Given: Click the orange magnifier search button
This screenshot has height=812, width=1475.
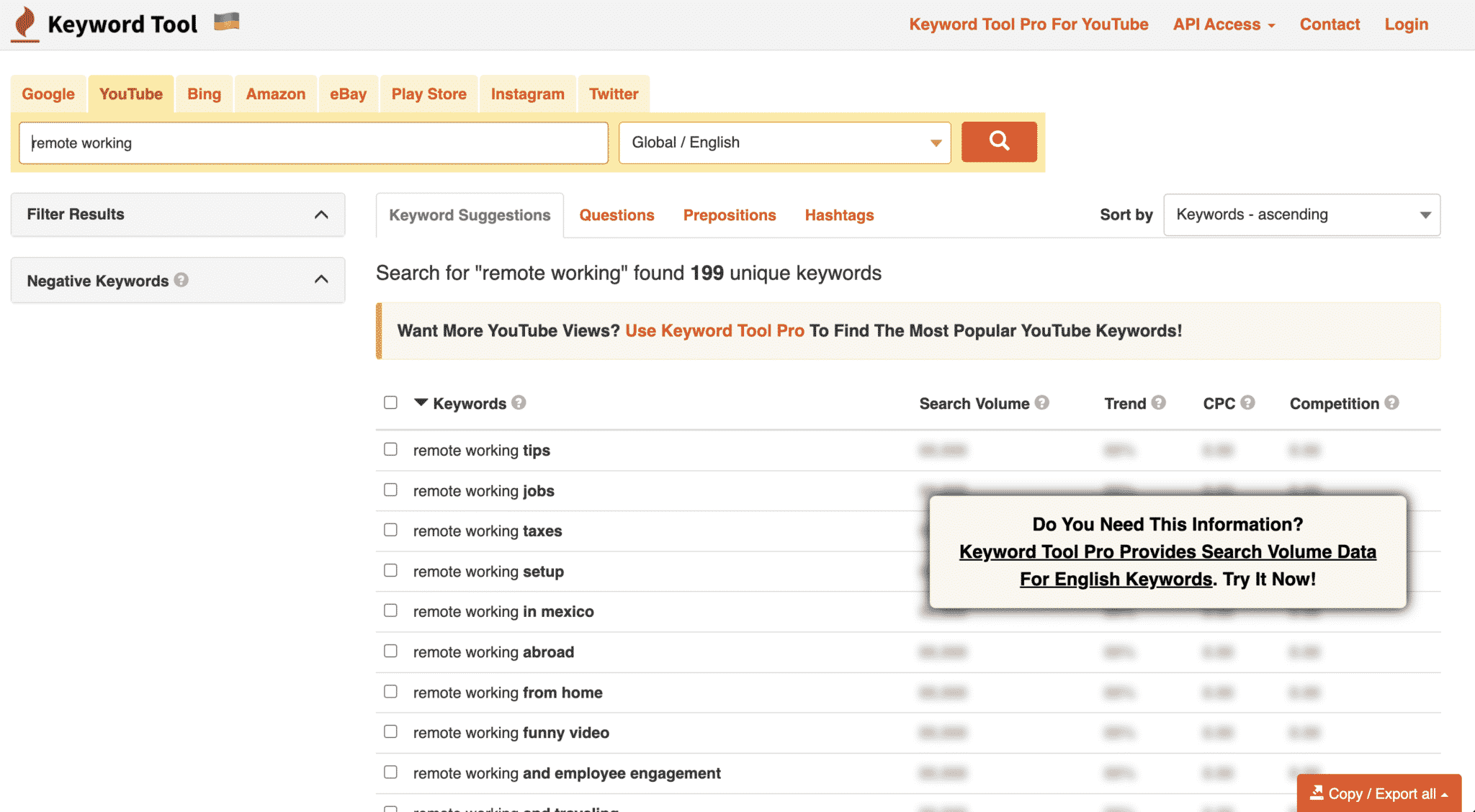Looking at the screenshot, I should (999, 141).
